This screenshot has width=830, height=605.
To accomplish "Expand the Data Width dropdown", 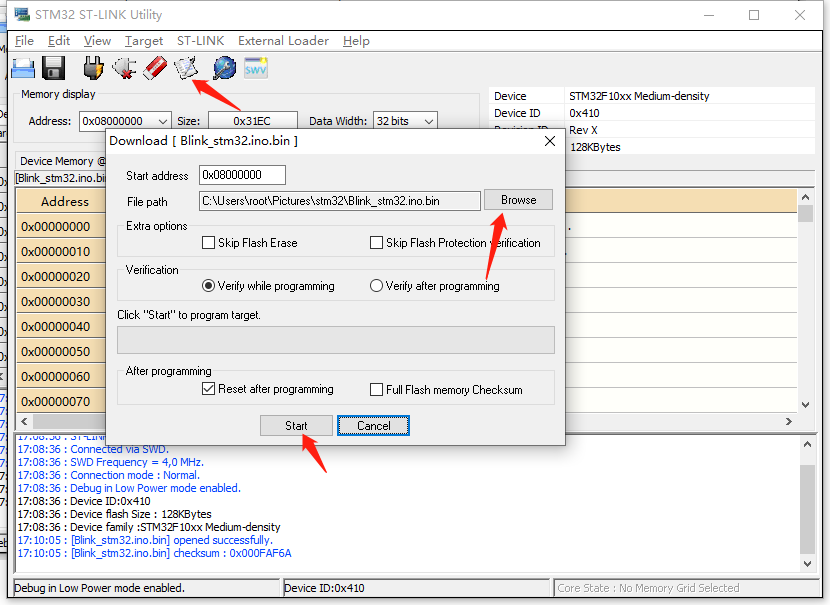I will 429,121.
